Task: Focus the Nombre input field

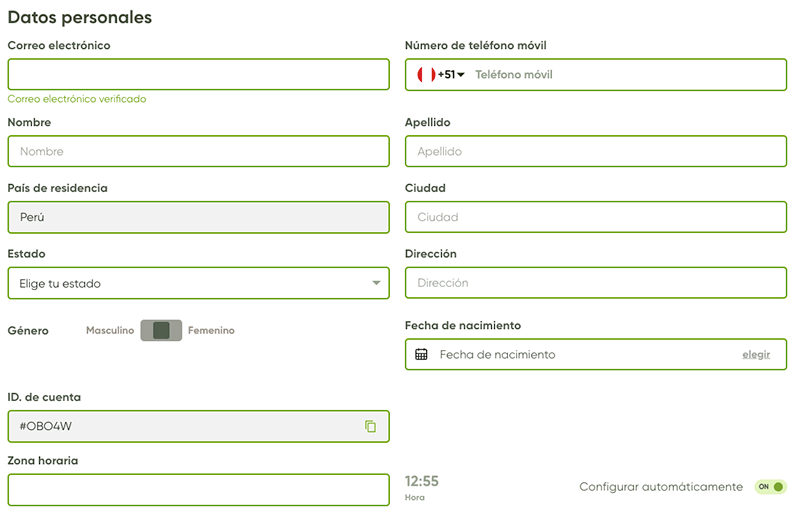Action: coord(198,152)
